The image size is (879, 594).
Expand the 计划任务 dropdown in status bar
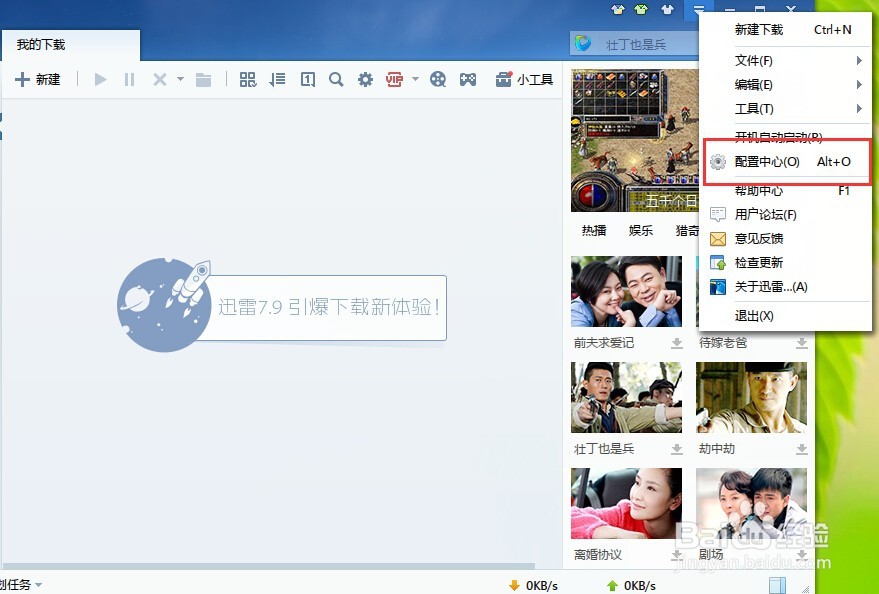tap(21, 584)
